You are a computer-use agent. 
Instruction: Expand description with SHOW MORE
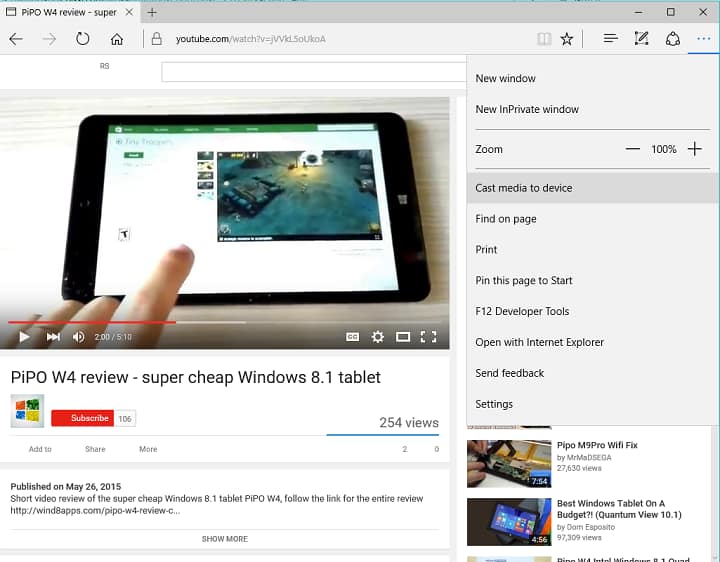[224, 539]
